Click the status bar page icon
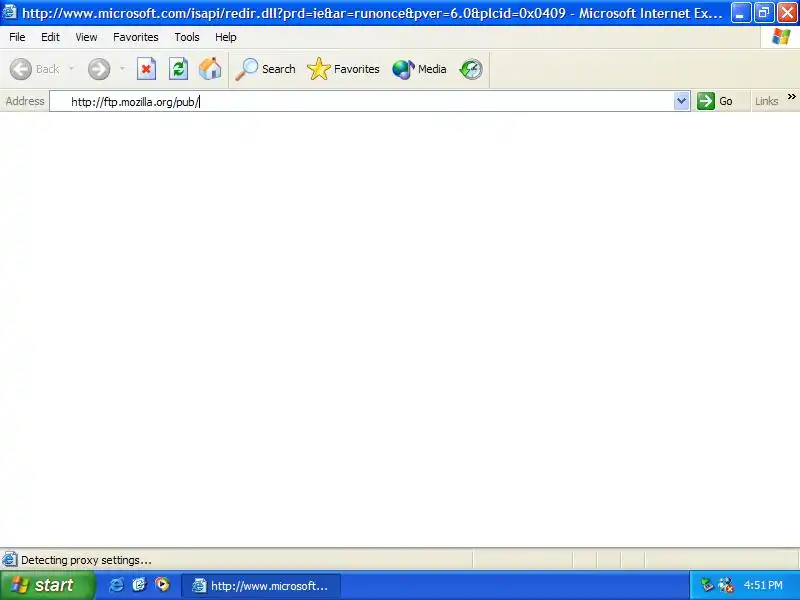 [10, 560]
